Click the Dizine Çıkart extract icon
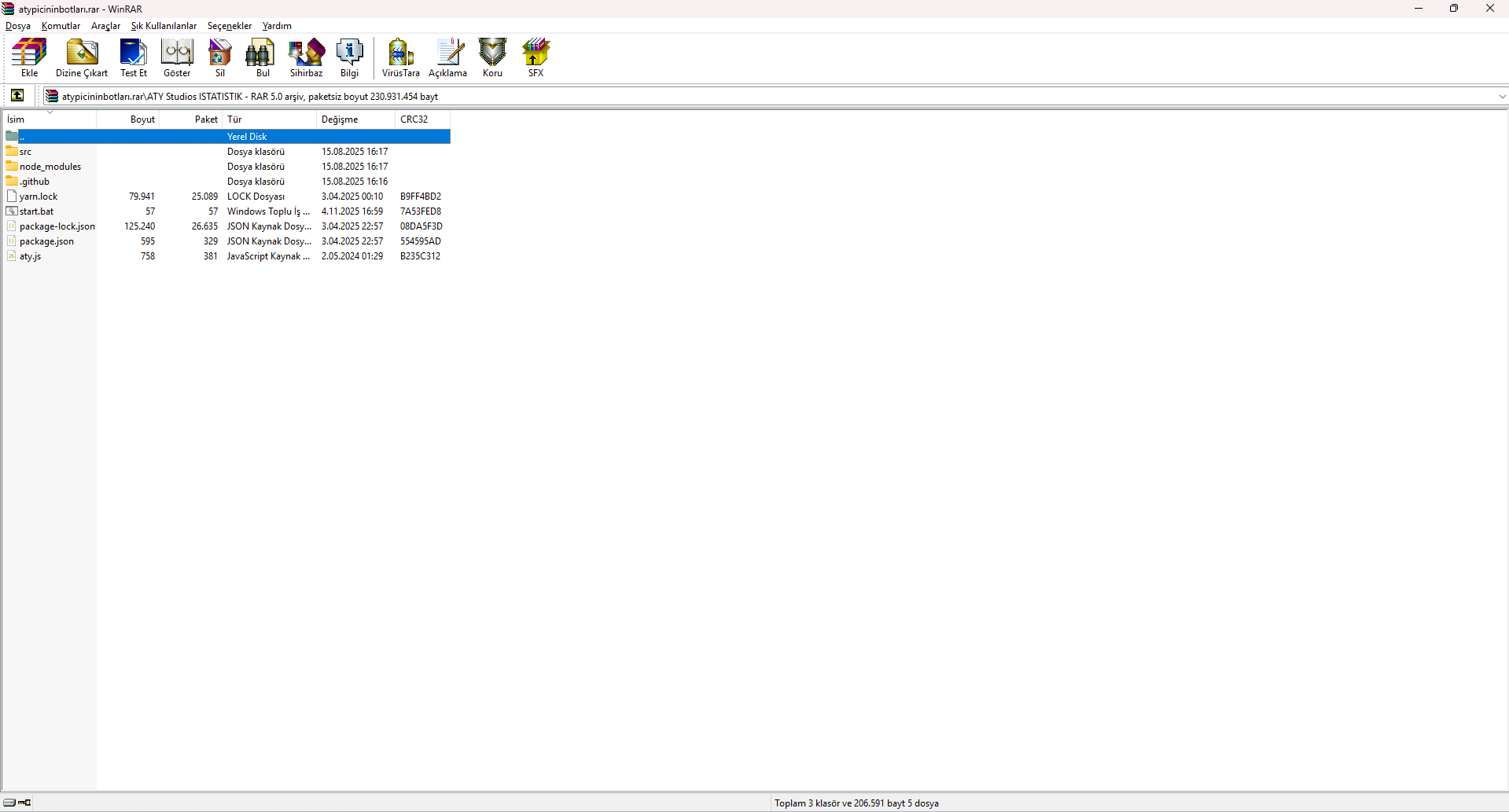This screenshot has width=1509, height=812. coord(82,57)
